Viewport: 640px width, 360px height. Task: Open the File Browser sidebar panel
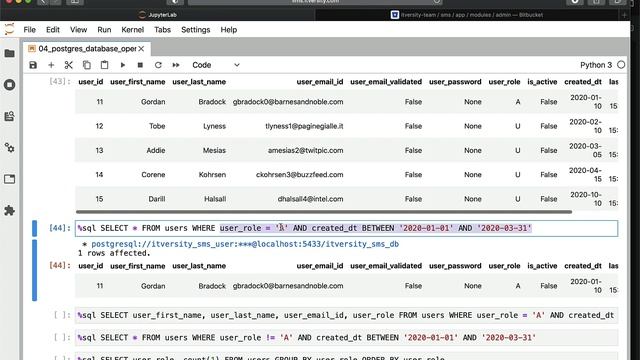pyautogui.click(x=9, y=53)
